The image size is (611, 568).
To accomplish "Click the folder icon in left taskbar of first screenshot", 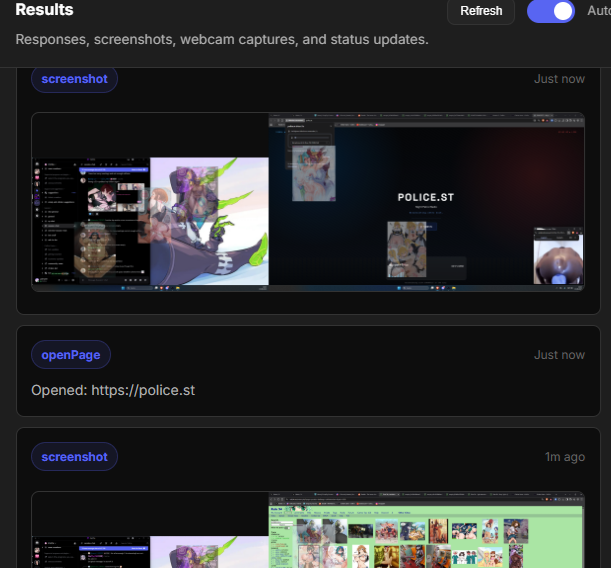I will 178,288.
